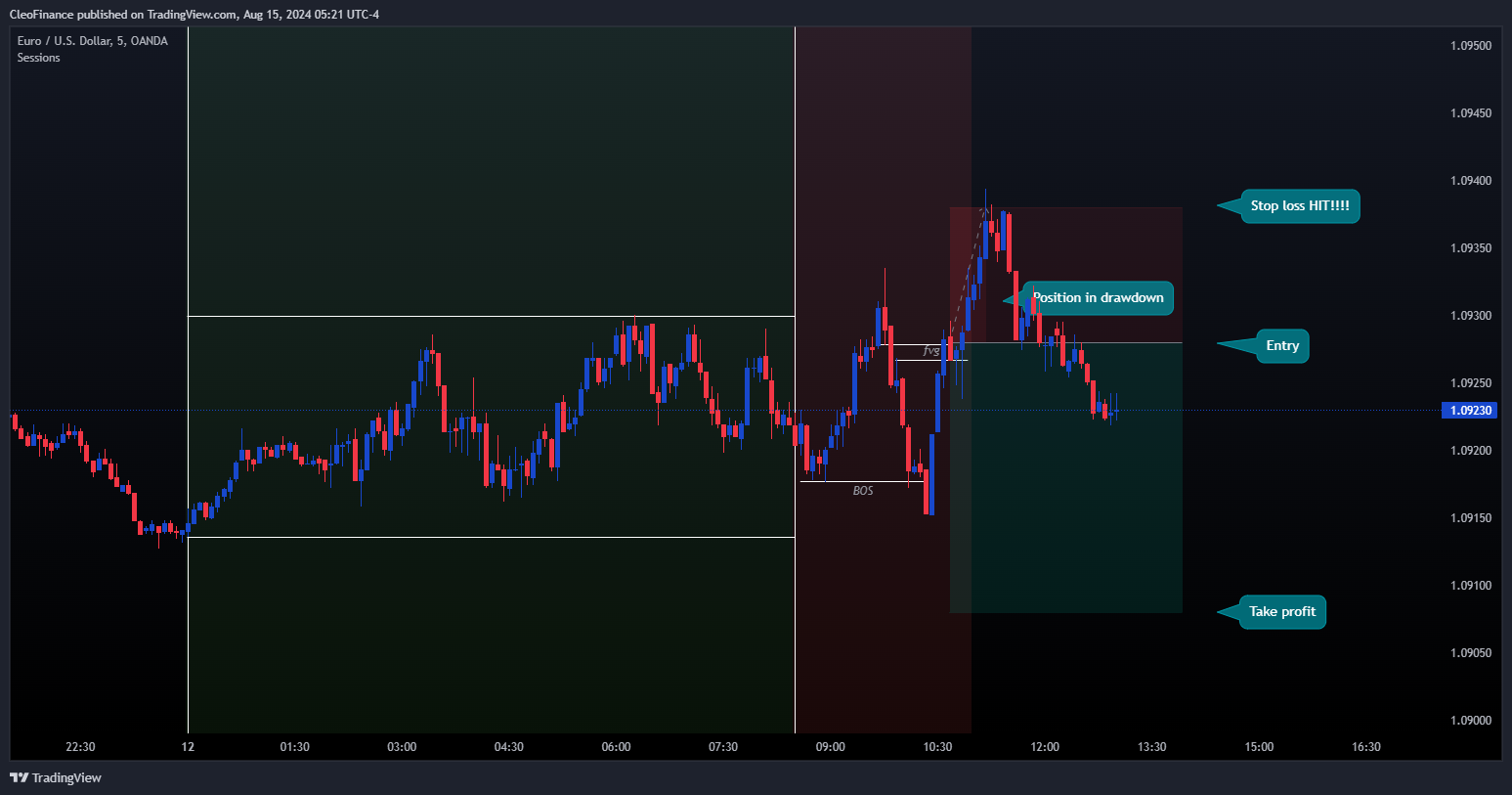Click the 'BOS' annotation text

click(863, 491)
